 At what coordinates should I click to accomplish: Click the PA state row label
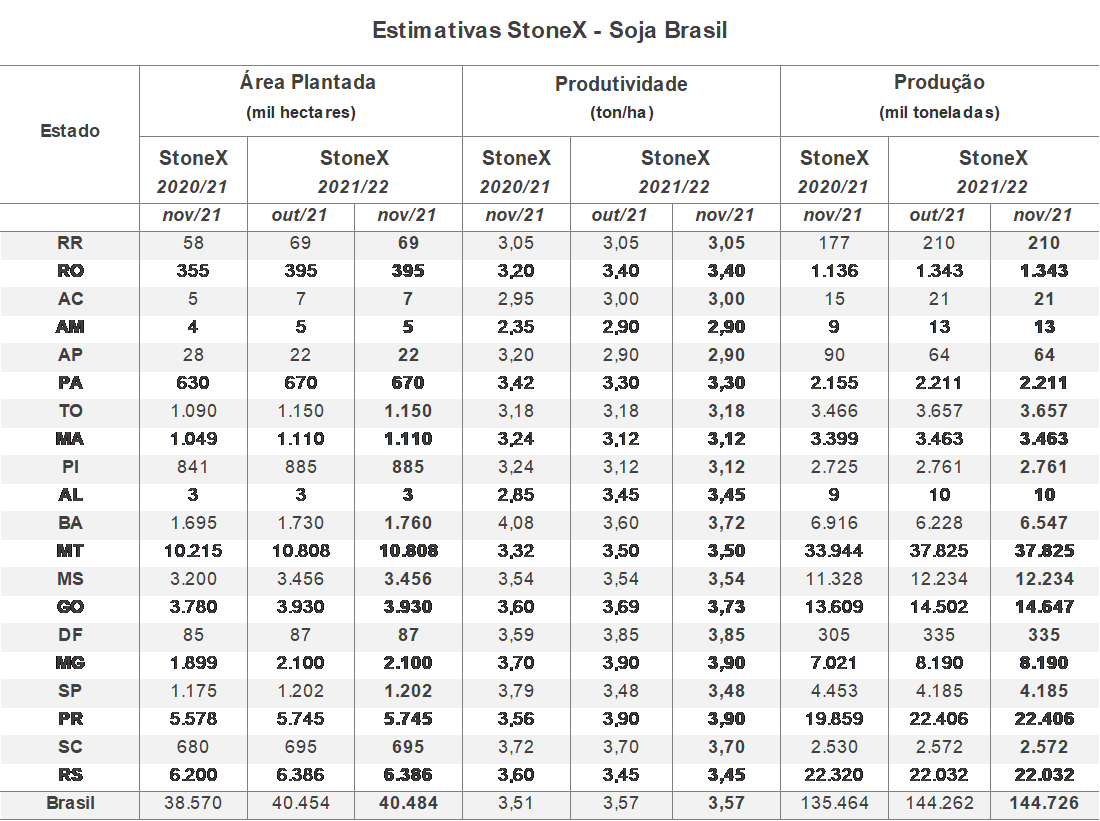[x=70, y=383]
